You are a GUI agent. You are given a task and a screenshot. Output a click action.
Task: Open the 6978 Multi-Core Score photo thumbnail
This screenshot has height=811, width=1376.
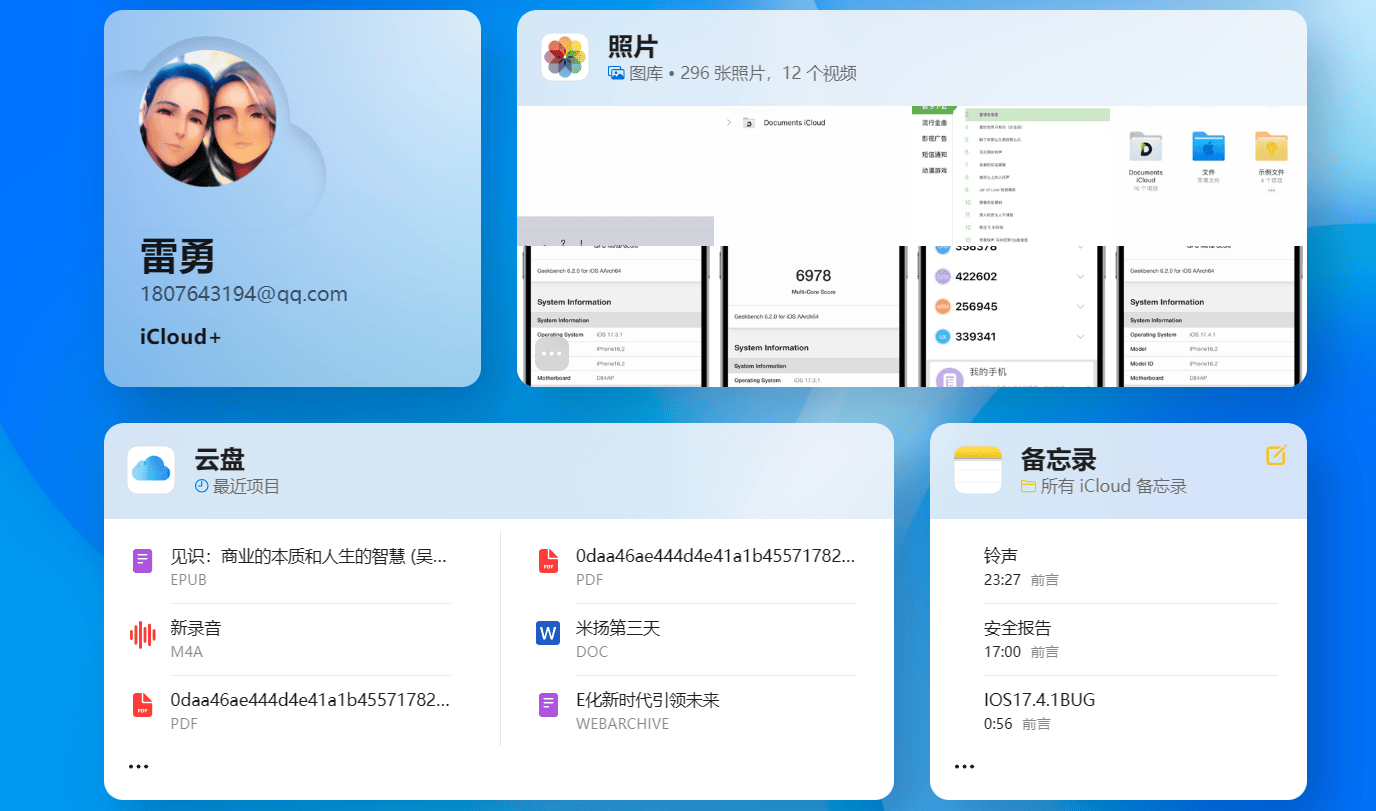point(813,316)
